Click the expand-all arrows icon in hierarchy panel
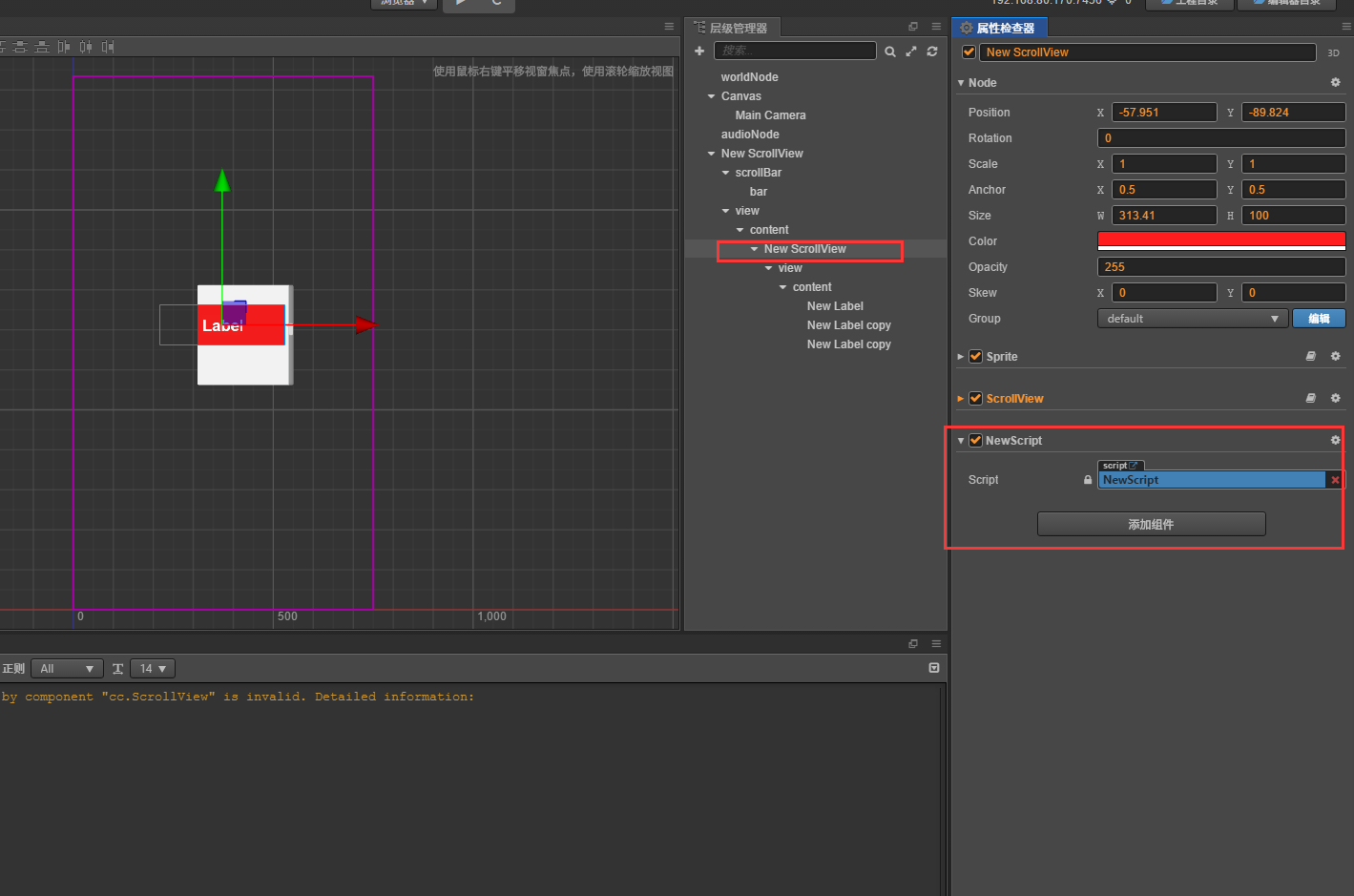Screen dimensions: 1354x896 pos(910,52)
